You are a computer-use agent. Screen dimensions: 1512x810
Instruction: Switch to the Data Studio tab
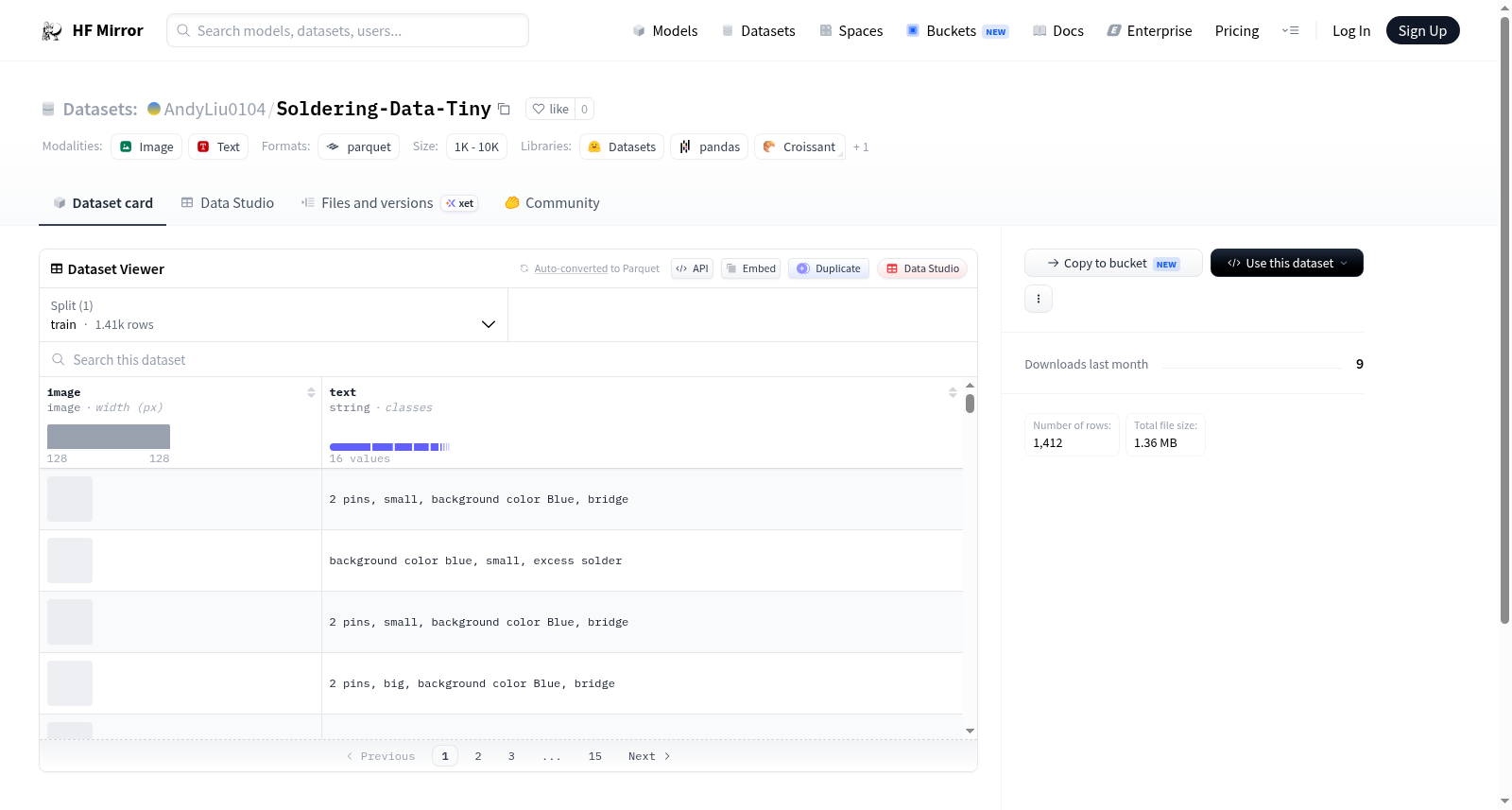click(228, 203)
